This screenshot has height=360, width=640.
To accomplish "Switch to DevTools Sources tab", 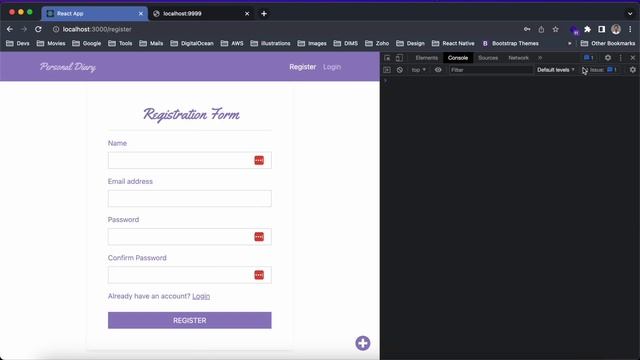I will (x=488, y=58).
